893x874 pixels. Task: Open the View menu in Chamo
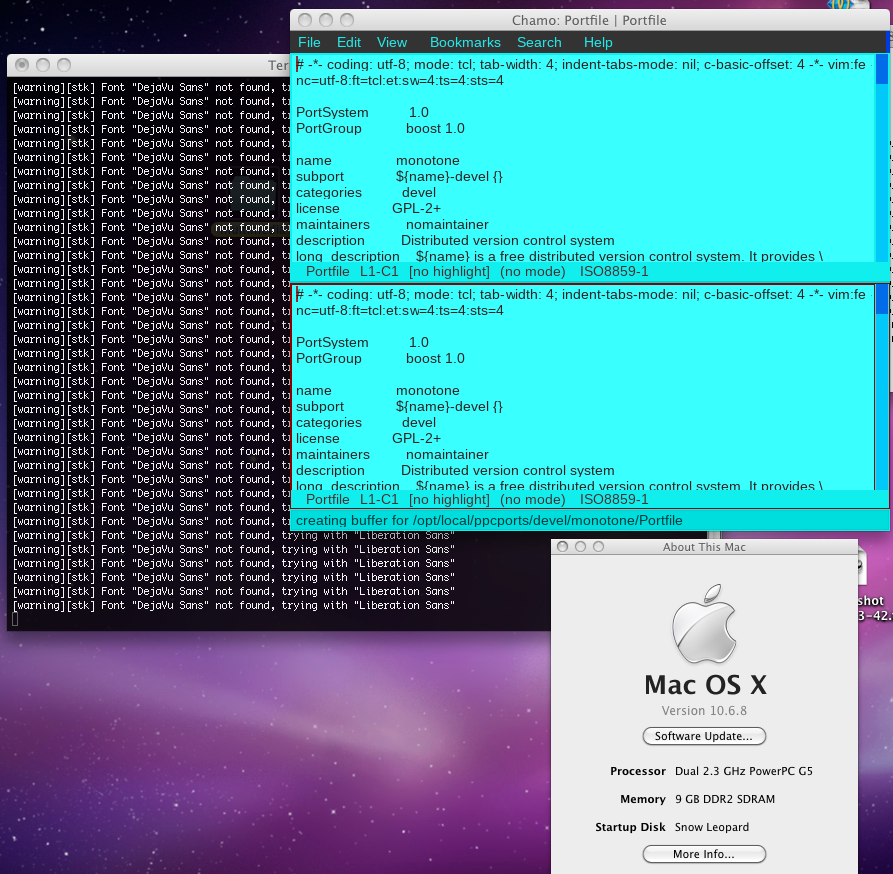[x=392, y=43]
